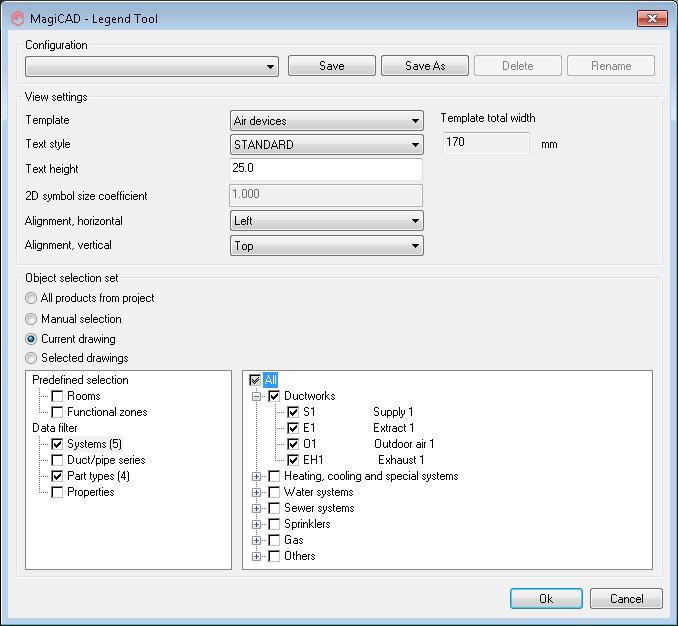Tick the Sprinklers checkbox

[x=274, y=524]
